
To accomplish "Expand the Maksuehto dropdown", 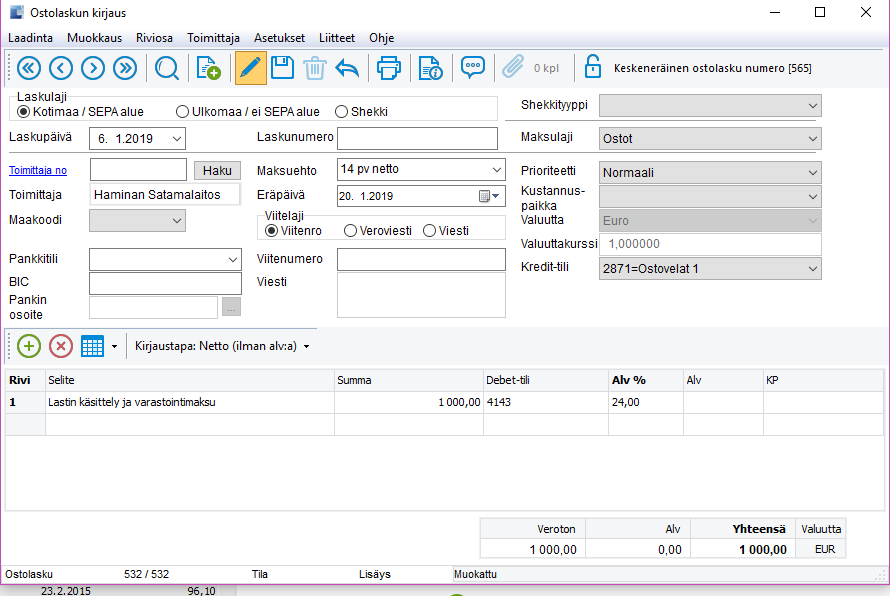I will 496,169.
